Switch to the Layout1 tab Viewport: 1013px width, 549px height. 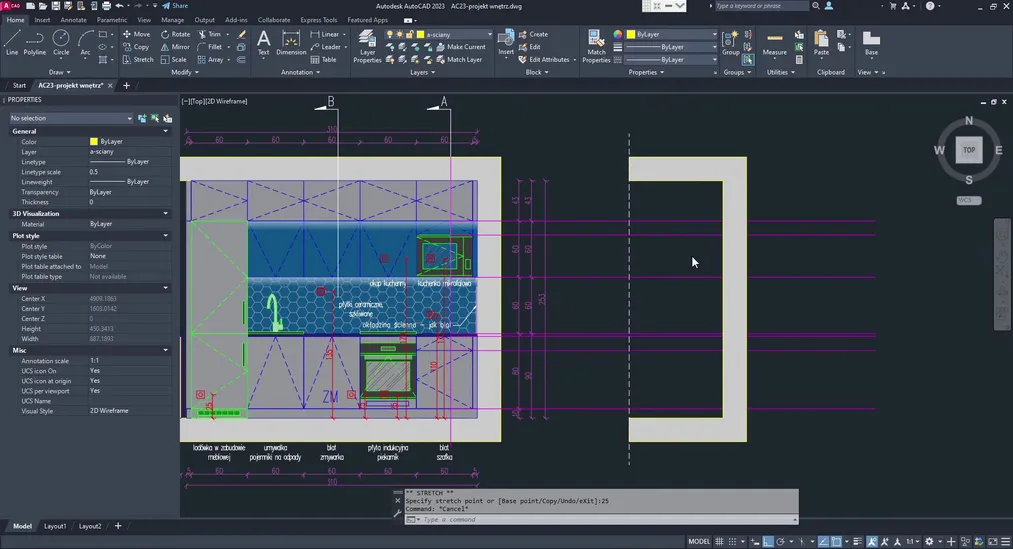coord(54,526)
